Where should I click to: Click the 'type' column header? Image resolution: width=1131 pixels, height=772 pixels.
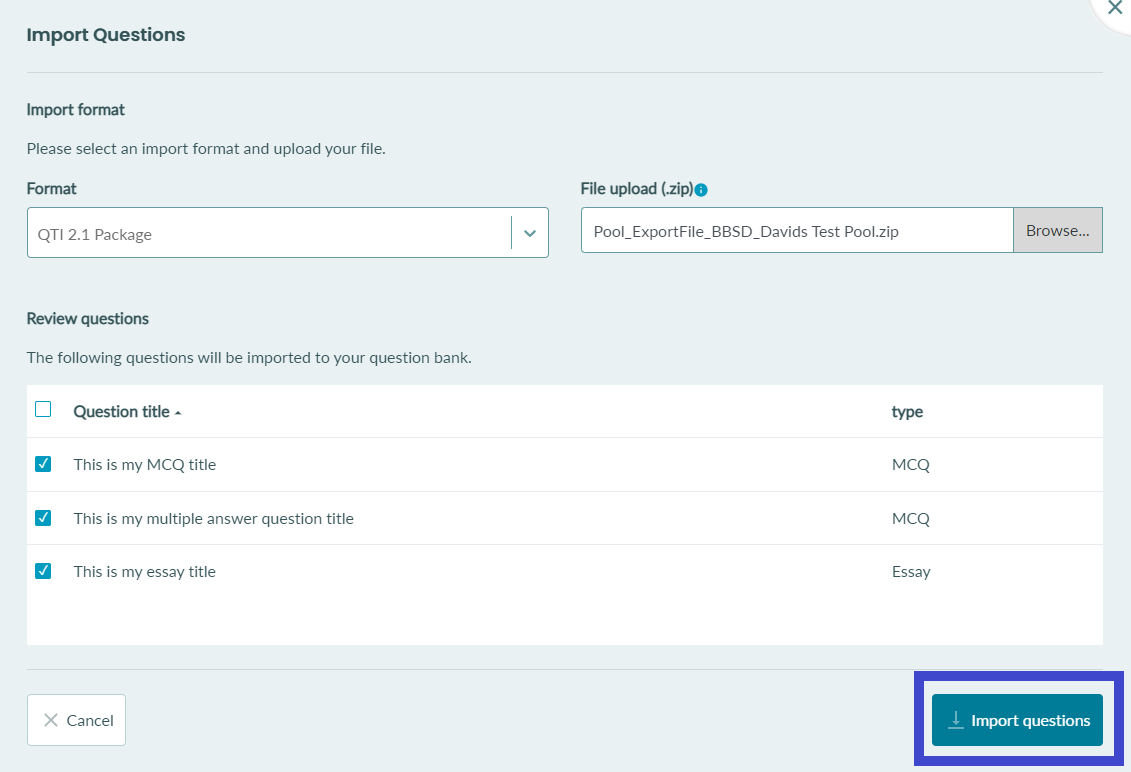(907, 412)
